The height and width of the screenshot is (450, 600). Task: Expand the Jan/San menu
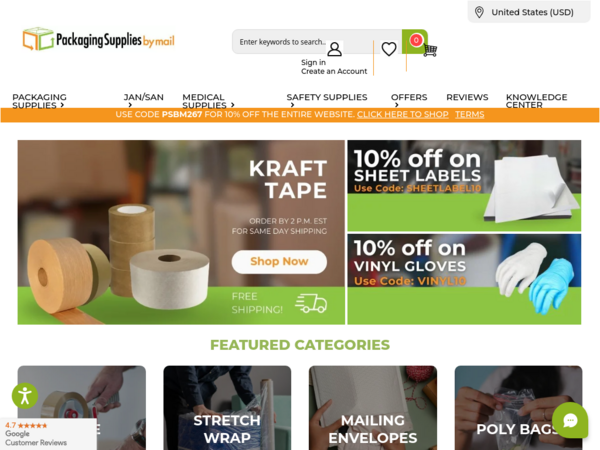click(x=143, y=101)
